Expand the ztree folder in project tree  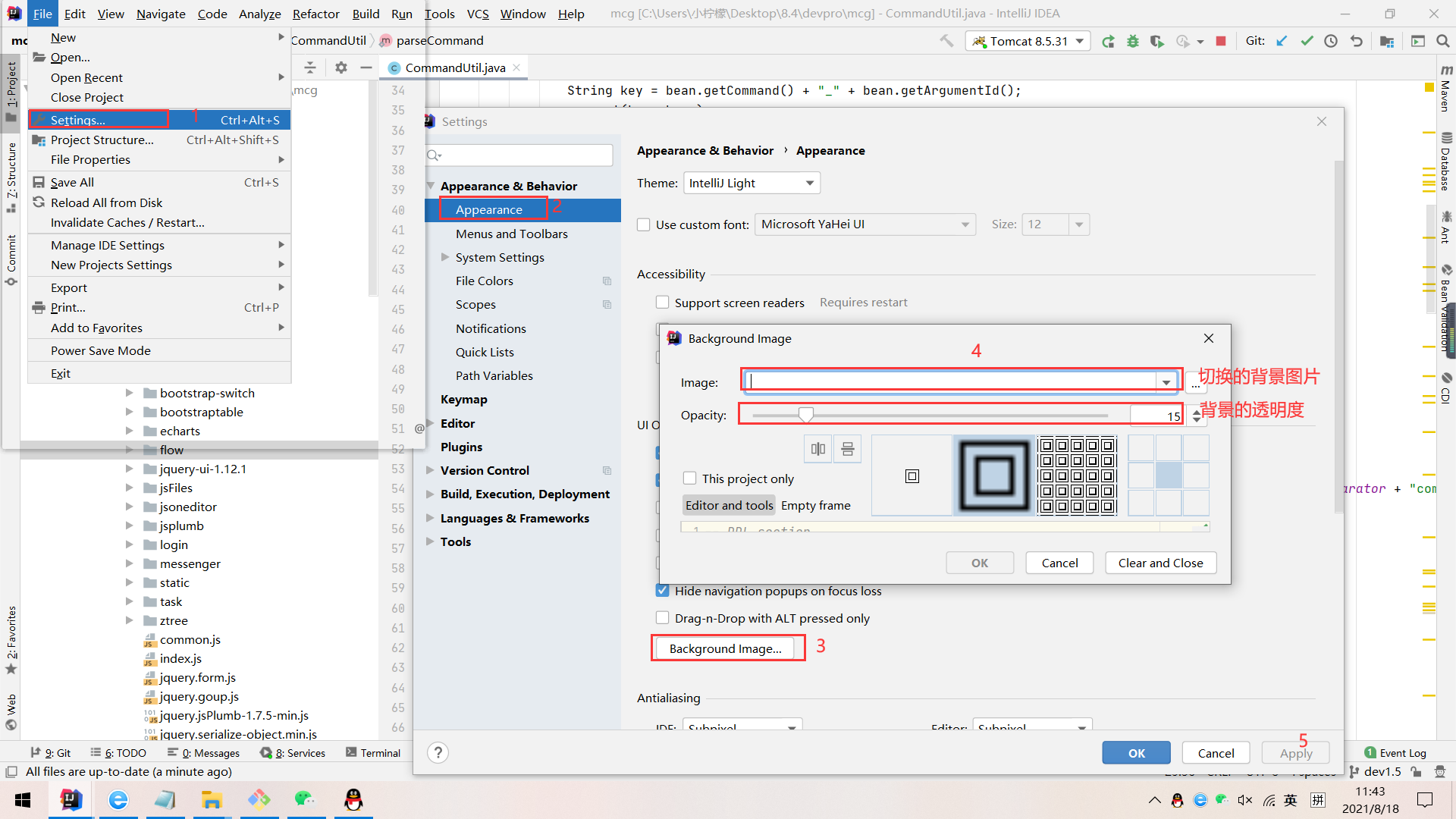click(x=129, y=620)
